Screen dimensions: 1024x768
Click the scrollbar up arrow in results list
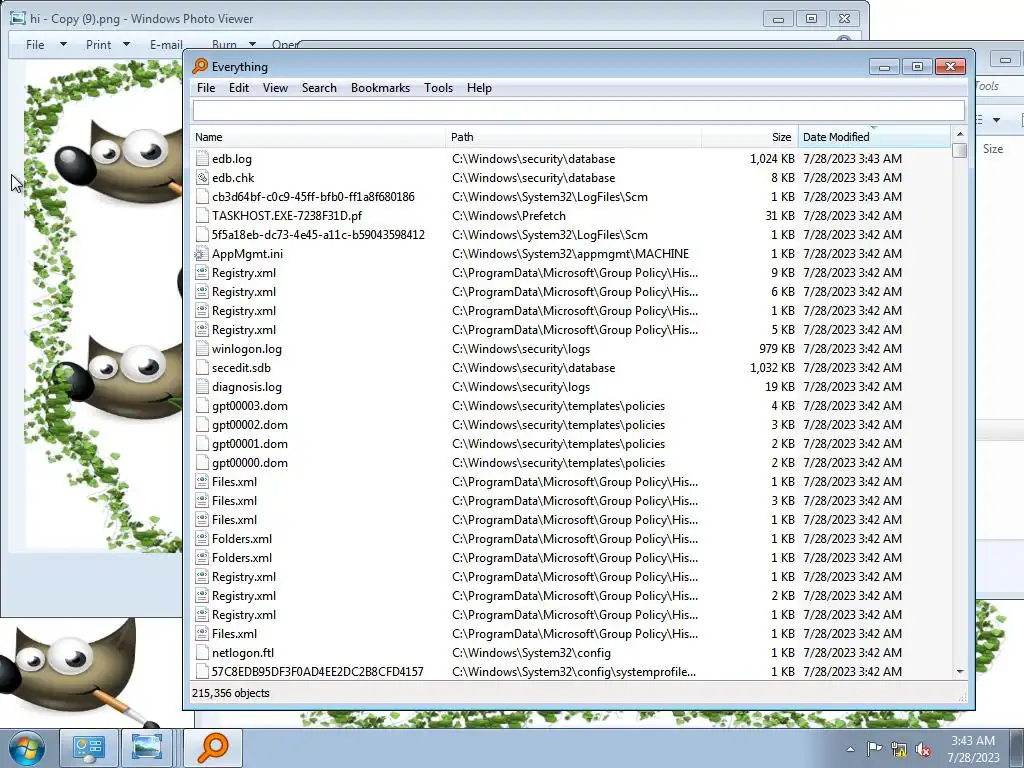959,134
